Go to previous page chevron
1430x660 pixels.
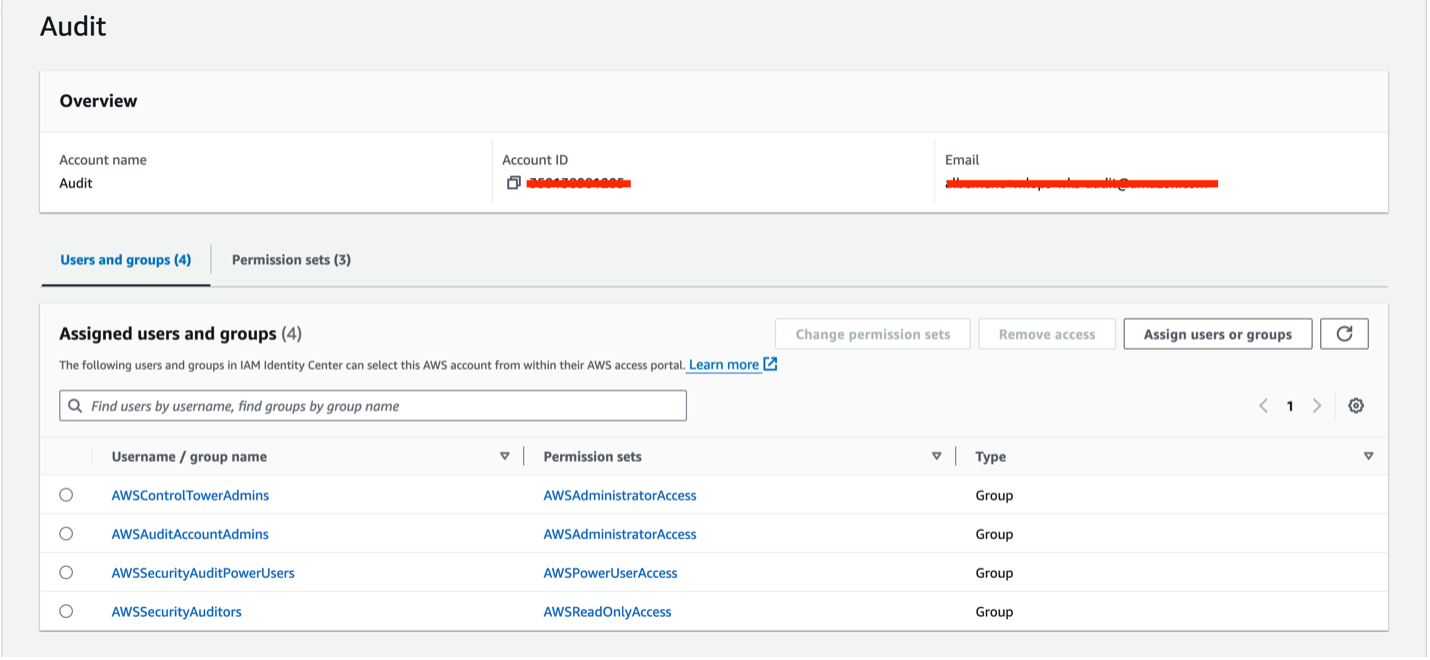click(x=1264, y=406)
